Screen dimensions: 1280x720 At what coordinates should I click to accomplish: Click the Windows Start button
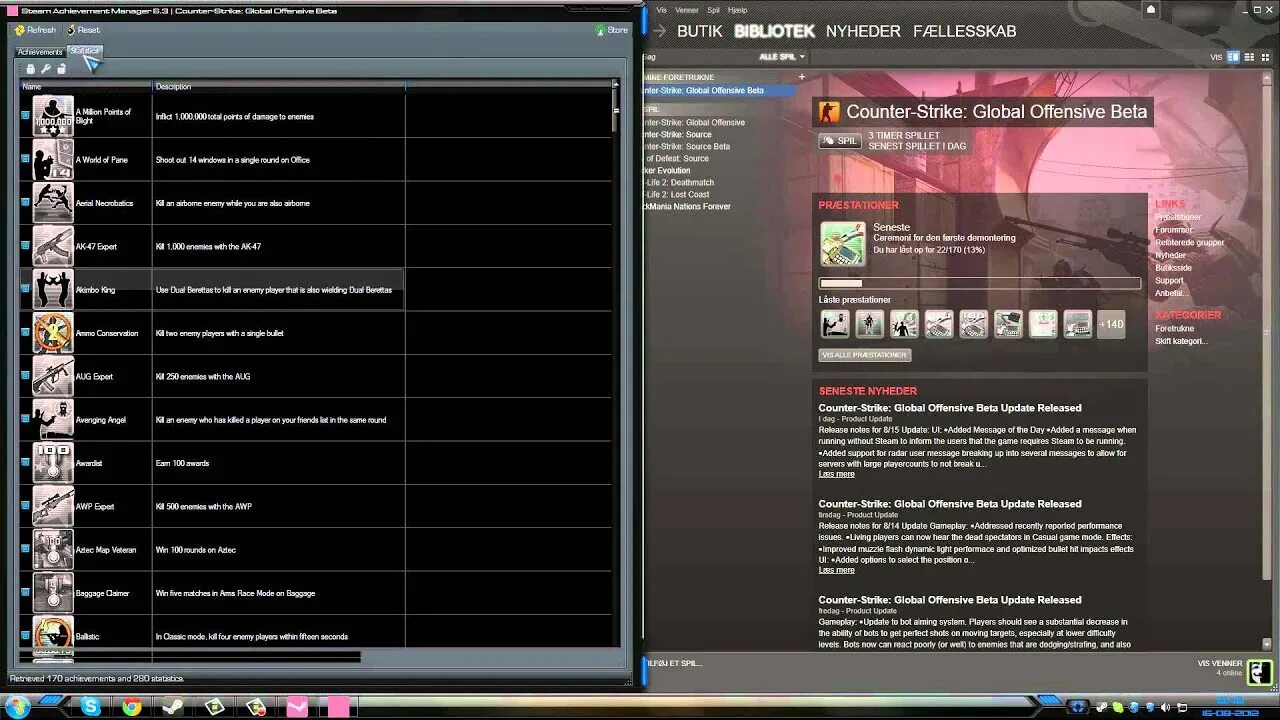click(17, 707)
